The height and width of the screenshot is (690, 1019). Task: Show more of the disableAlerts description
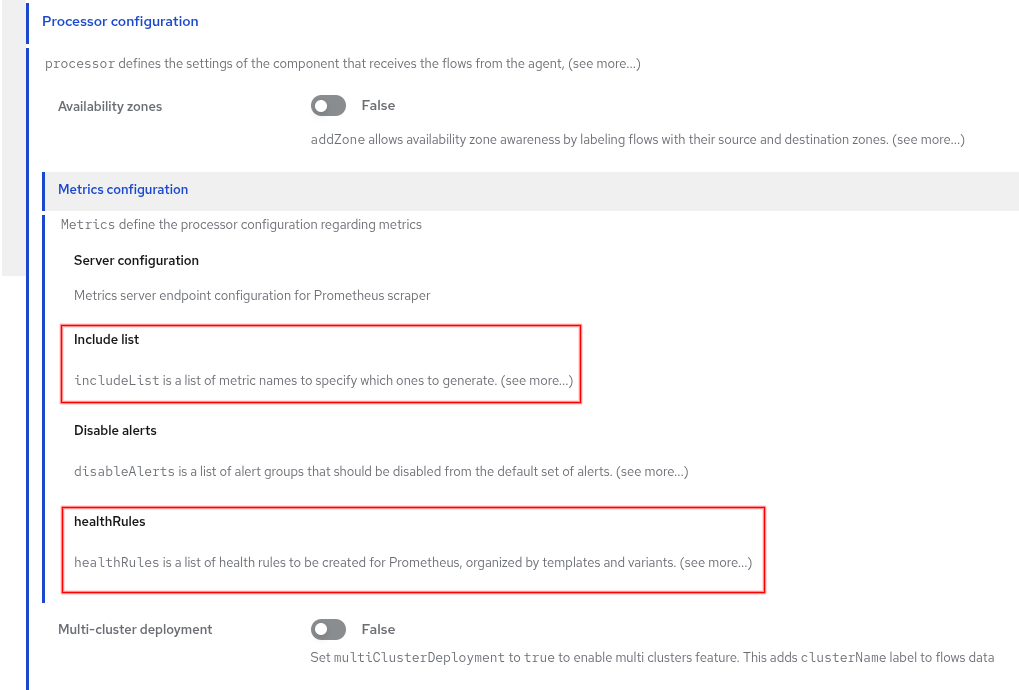point(652,471)
